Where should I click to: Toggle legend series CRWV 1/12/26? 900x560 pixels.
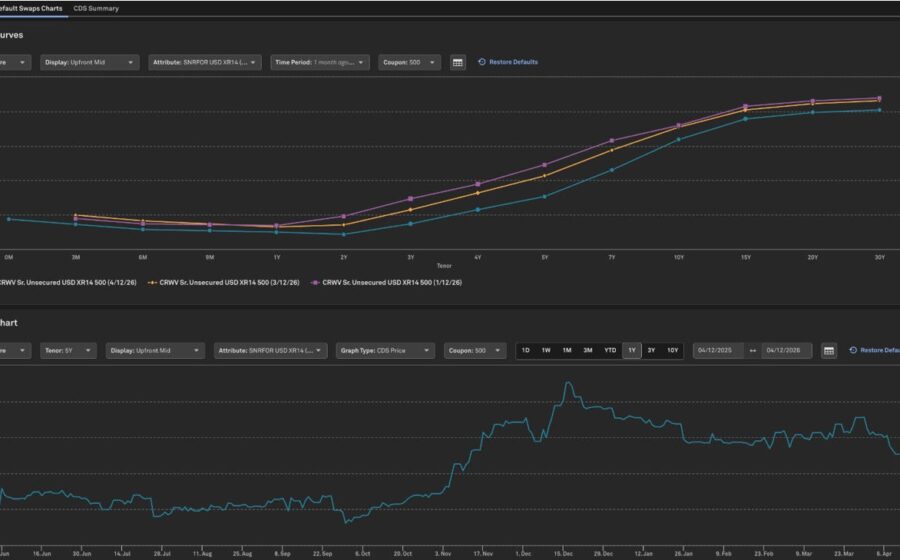(x=386, y=282)
